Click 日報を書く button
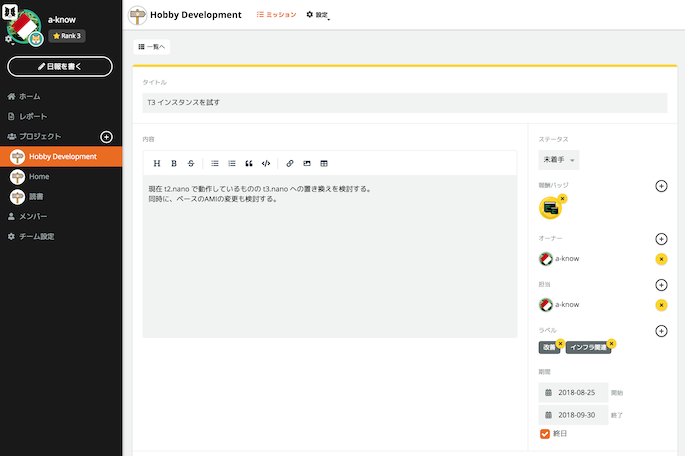 [x=60, y=66]
